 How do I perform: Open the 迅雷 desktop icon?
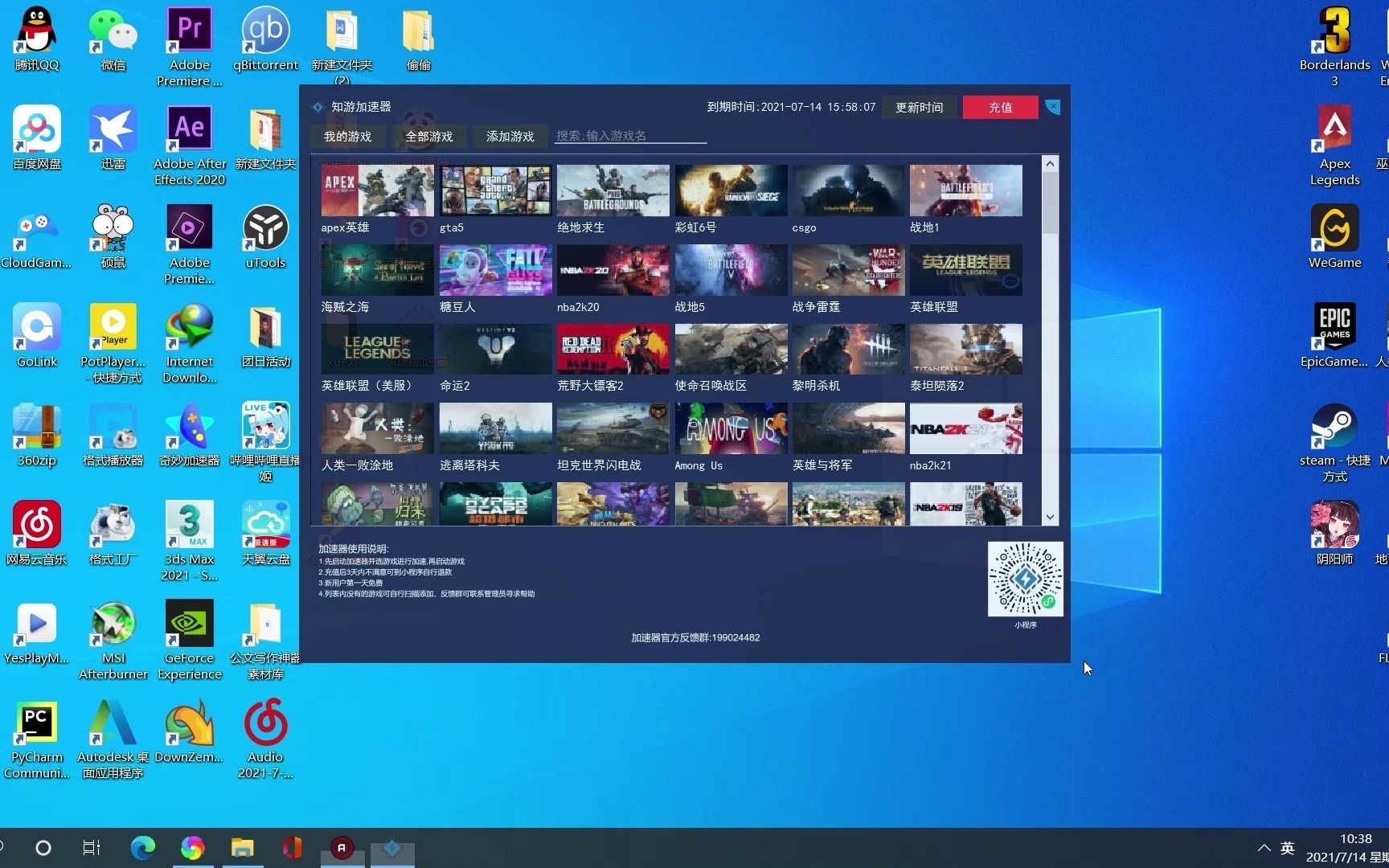pos(113,137)
